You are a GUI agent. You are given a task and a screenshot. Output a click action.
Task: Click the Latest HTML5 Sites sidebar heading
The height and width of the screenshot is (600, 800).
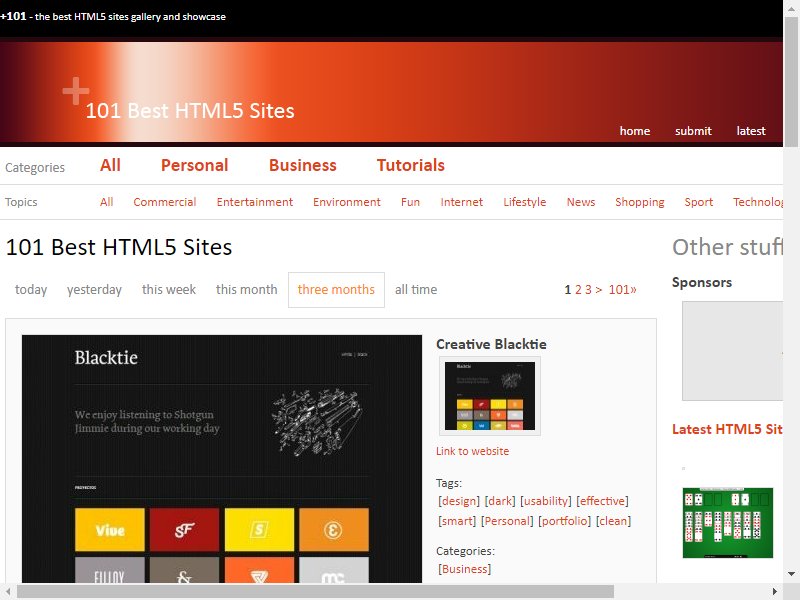[727, 429]
